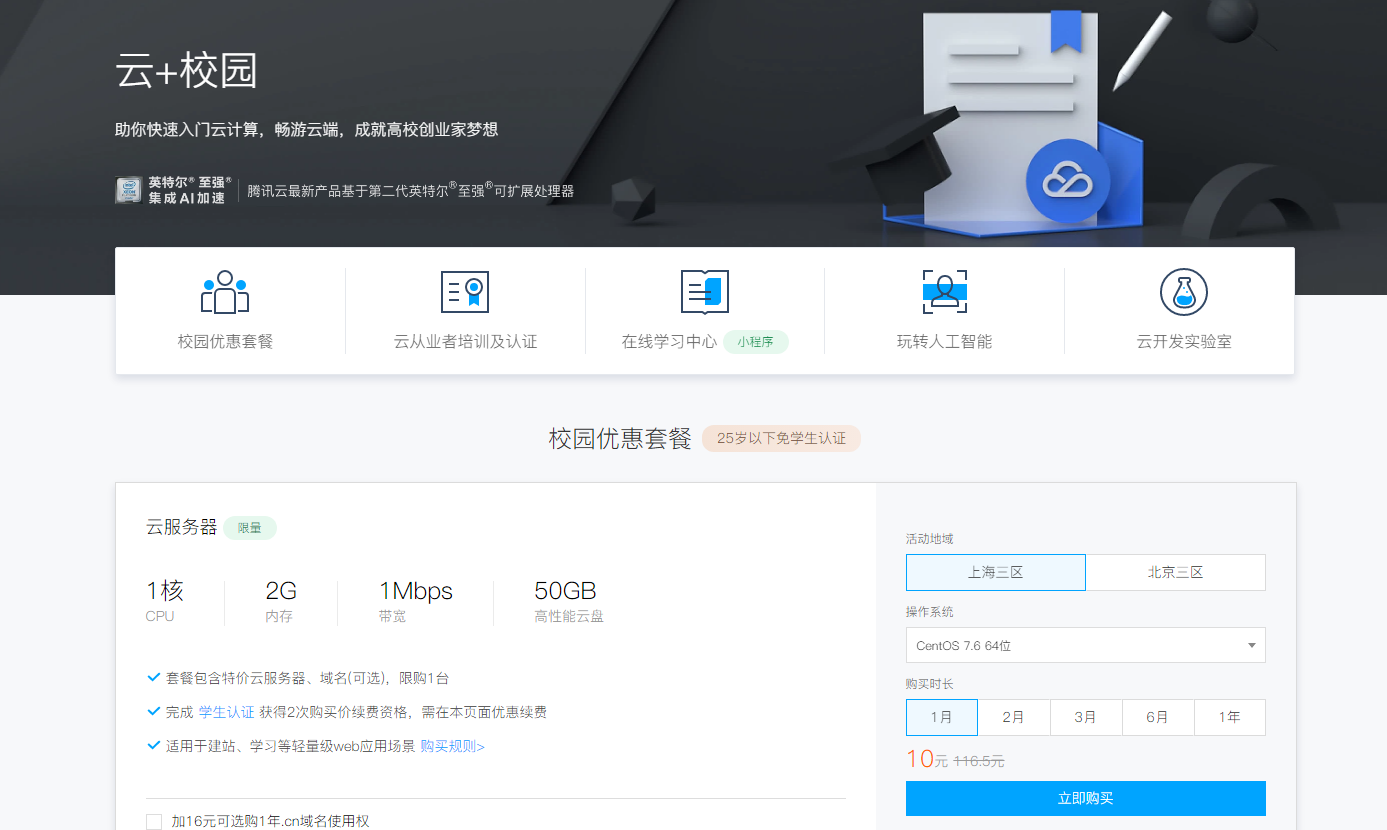This screenshot has width=1387, height=830.
Task: Enable the 加16元 .cn domain checkbox
Action: click(154, 821)
